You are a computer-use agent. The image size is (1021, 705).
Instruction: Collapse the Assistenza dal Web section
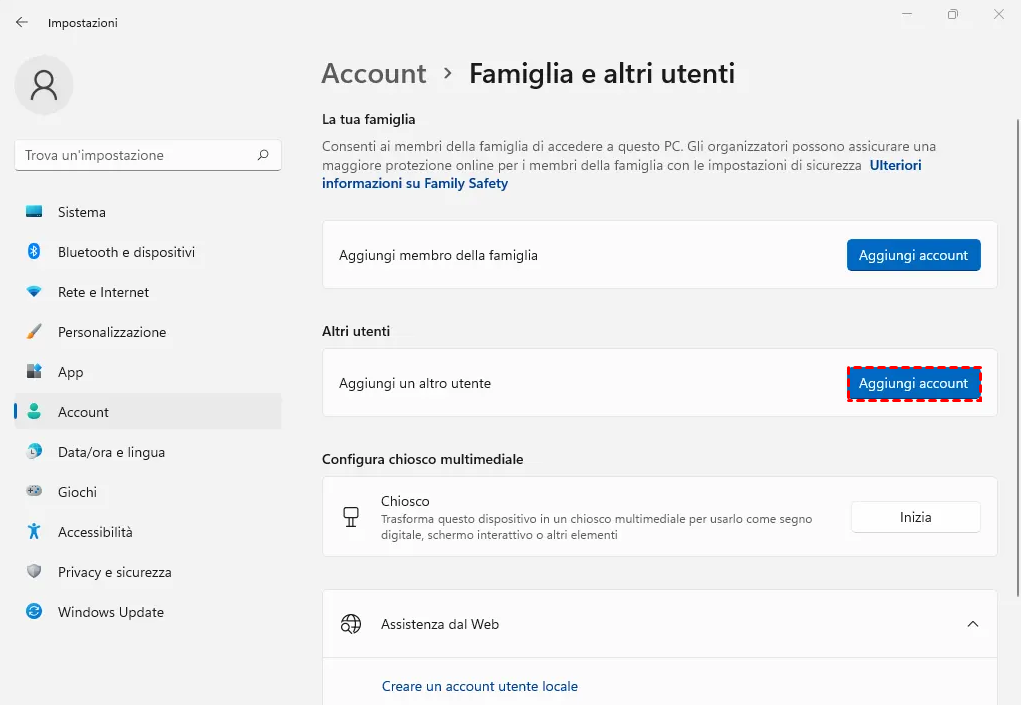click(x=972, y=624)
